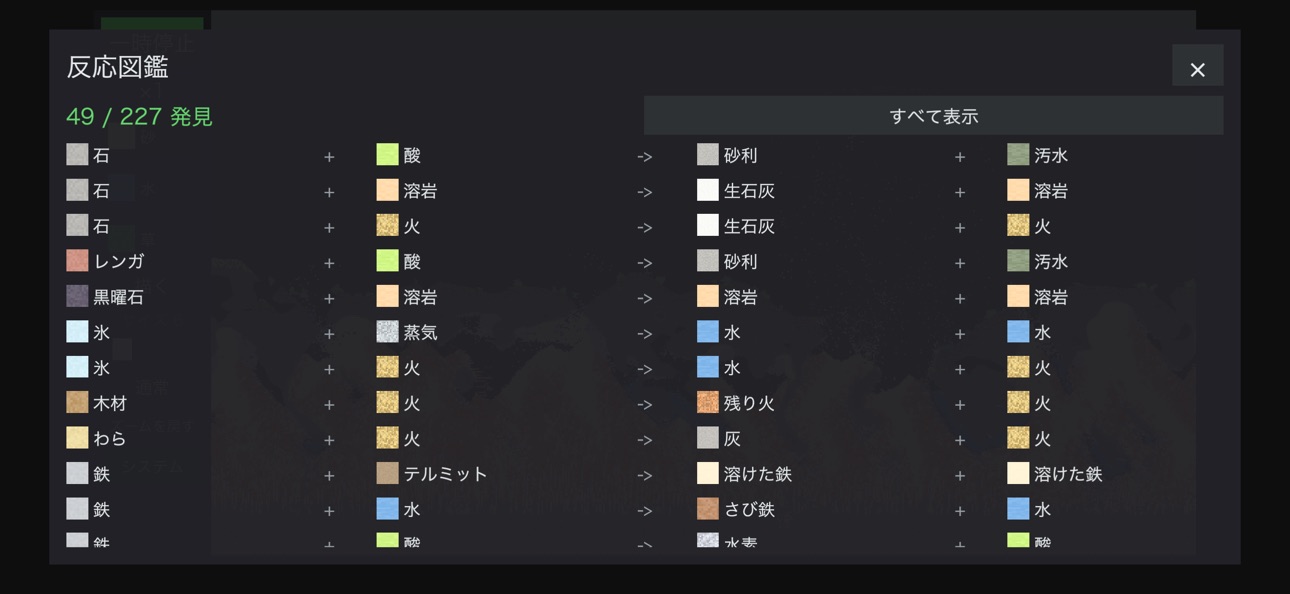Select 鉄 swatch in the テルミット row
This screenshot has width=1290, height=594.
(x=77, y=473)
